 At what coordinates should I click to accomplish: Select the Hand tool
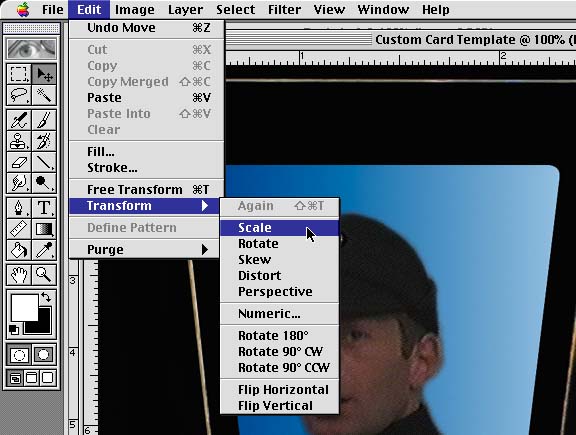coord(19,275)
